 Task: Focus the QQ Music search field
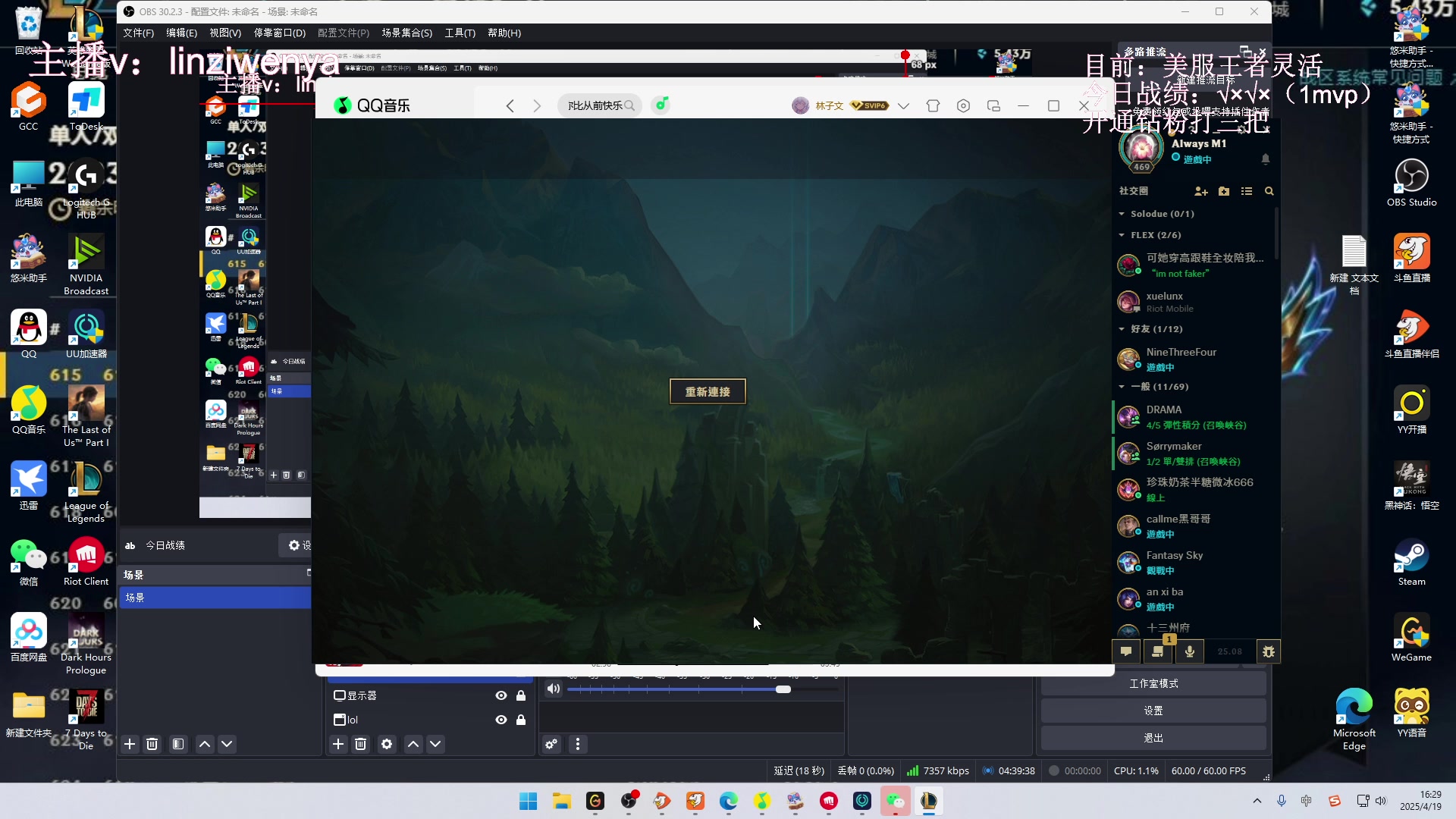(x=601, y=105)
